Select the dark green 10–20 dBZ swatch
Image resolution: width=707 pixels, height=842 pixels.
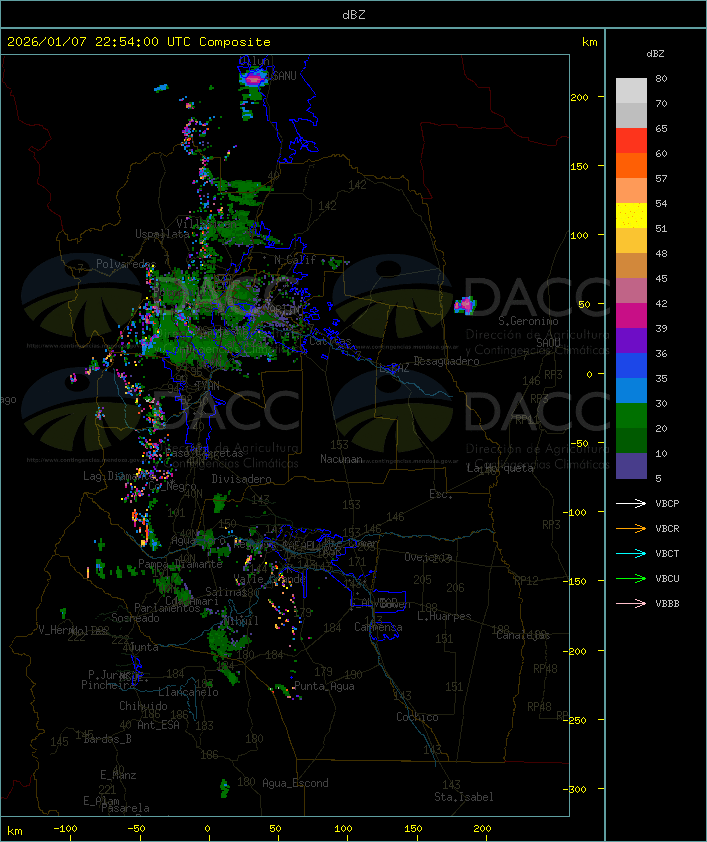pyautogui.click(x=631, y=441)
